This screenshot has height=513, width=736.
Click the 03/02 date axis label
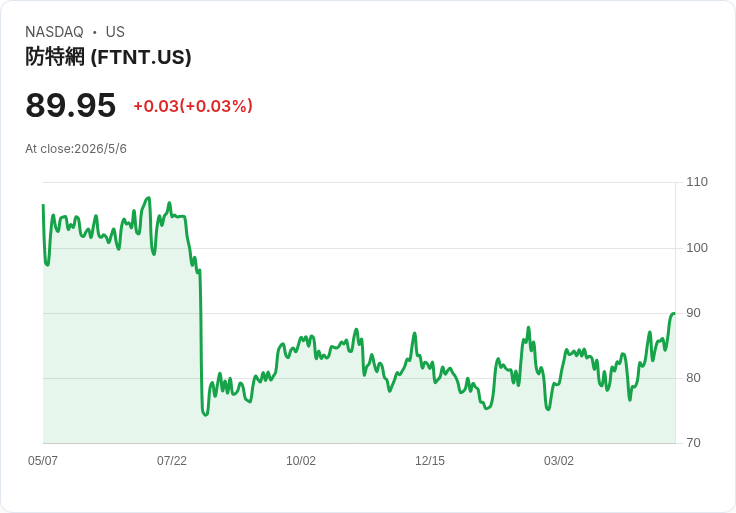pos(559,461)
